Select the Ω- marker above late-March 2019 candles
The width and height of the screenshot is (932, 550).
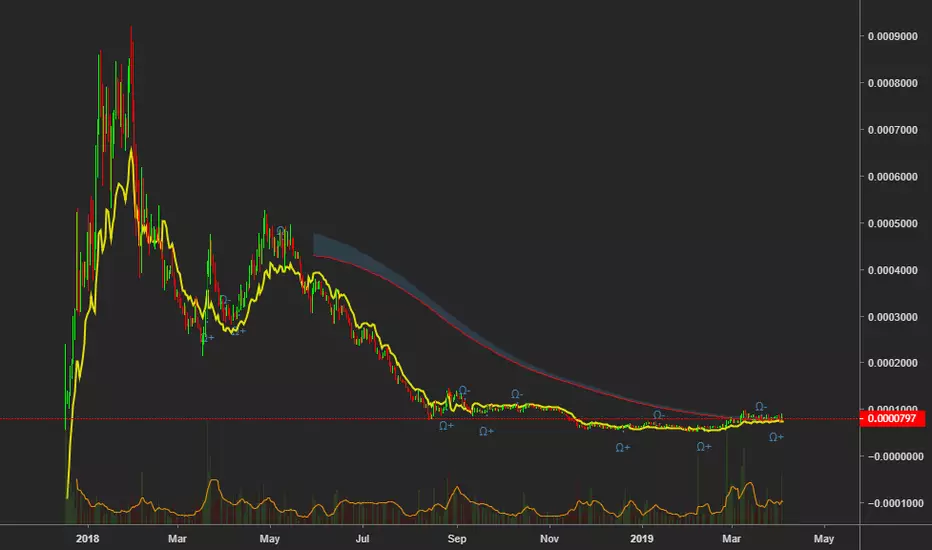[x=761, y=407]
